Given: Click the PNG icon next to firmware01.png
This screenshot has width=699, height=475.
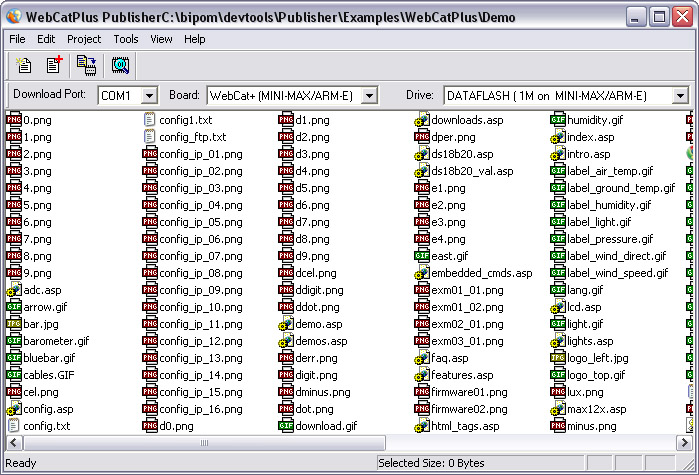Looking at the screenshot, I should click(x=422, y=392).
